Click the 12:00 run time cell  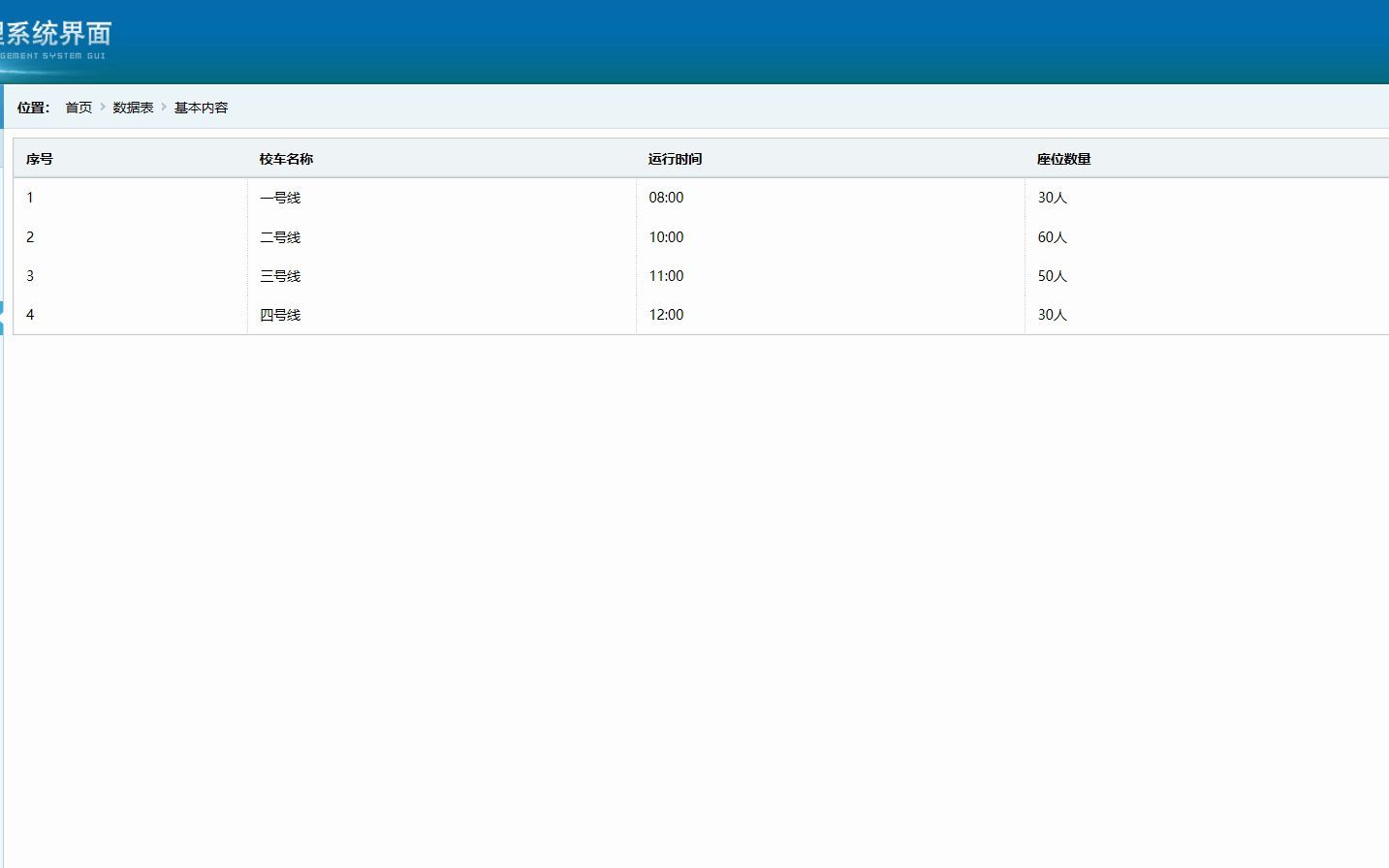[666, 315]
